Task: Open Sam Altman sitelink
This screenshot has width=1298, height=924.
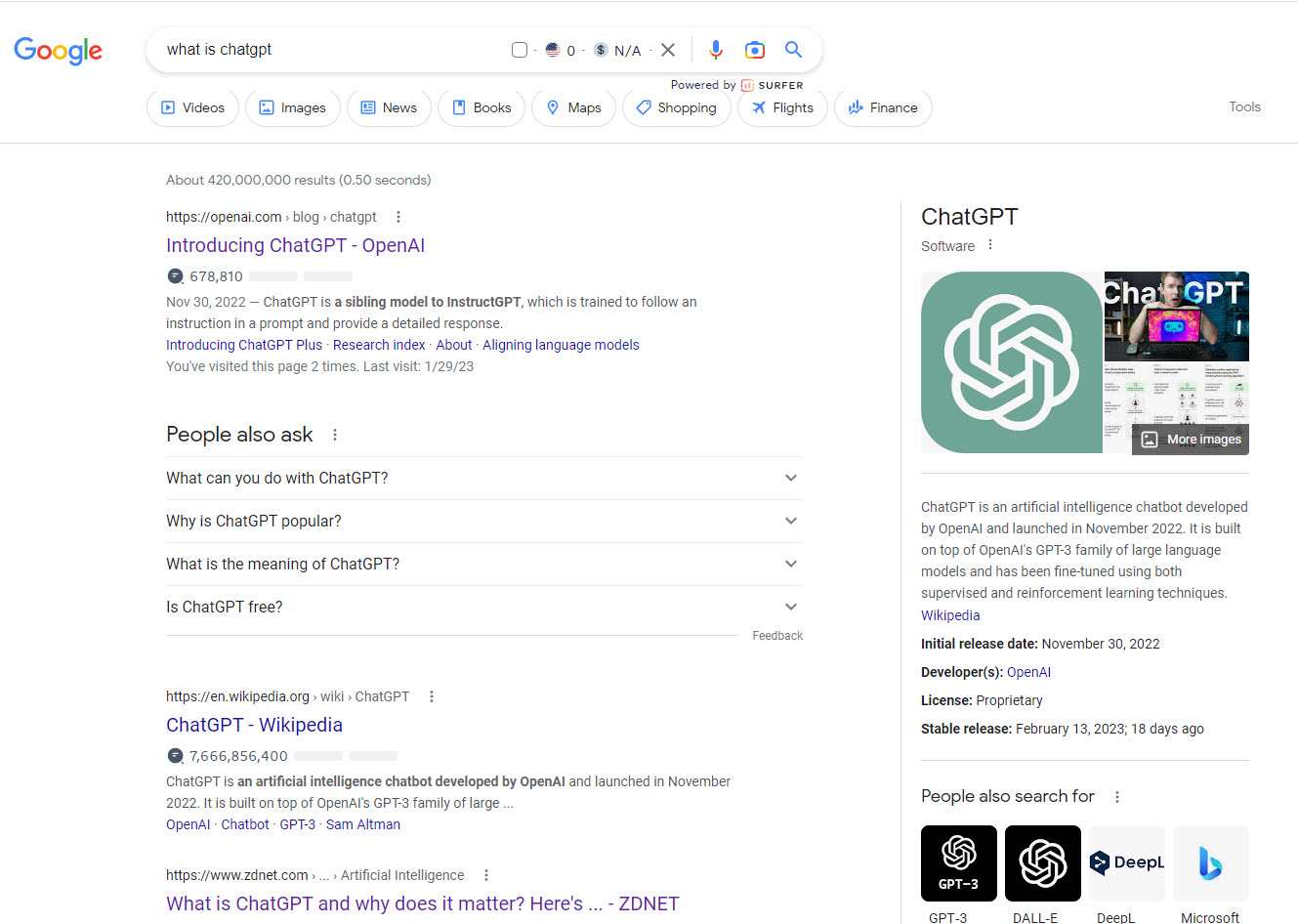Action: (363, 824)
